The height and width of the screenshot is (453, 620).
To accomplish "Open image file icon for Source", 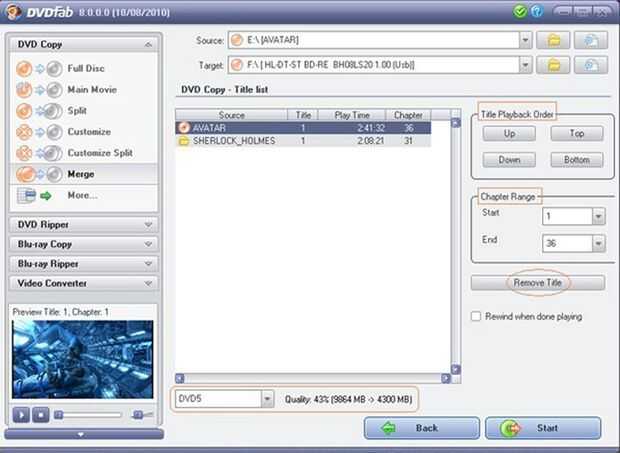I will tap(591, 40).
